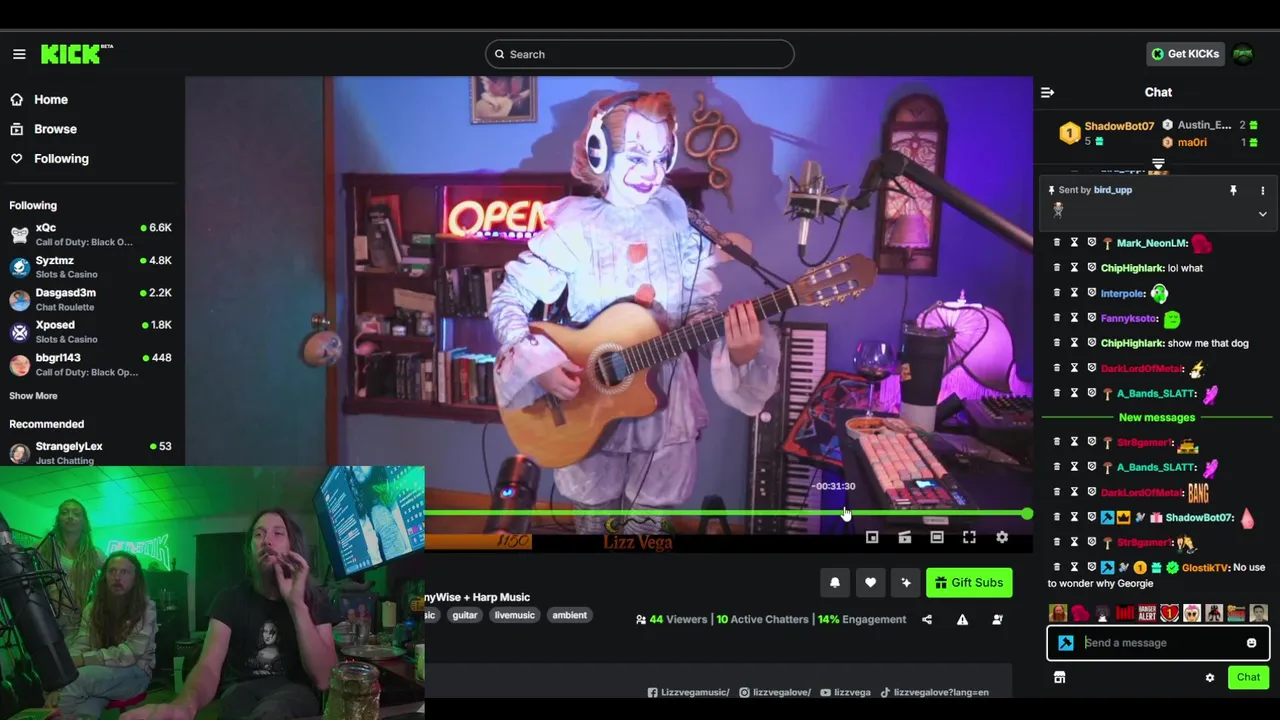Jump to New messages divider

[x=1157, y=417]
